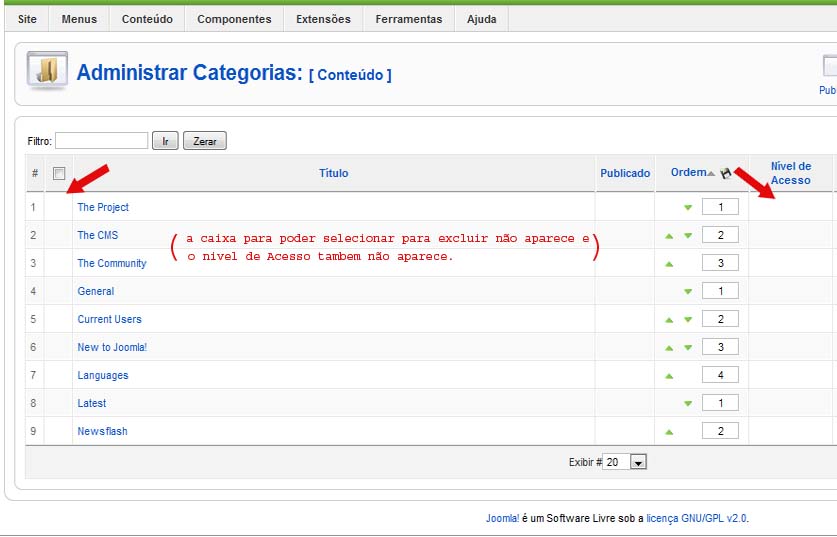Click order field for Newsflash
The image size is (837, 537).
tap(720, 431)
